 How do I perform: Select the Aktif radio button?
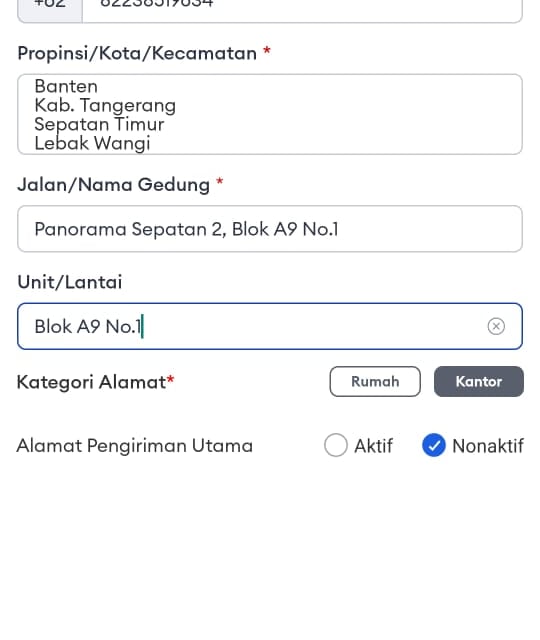point(336,445)
